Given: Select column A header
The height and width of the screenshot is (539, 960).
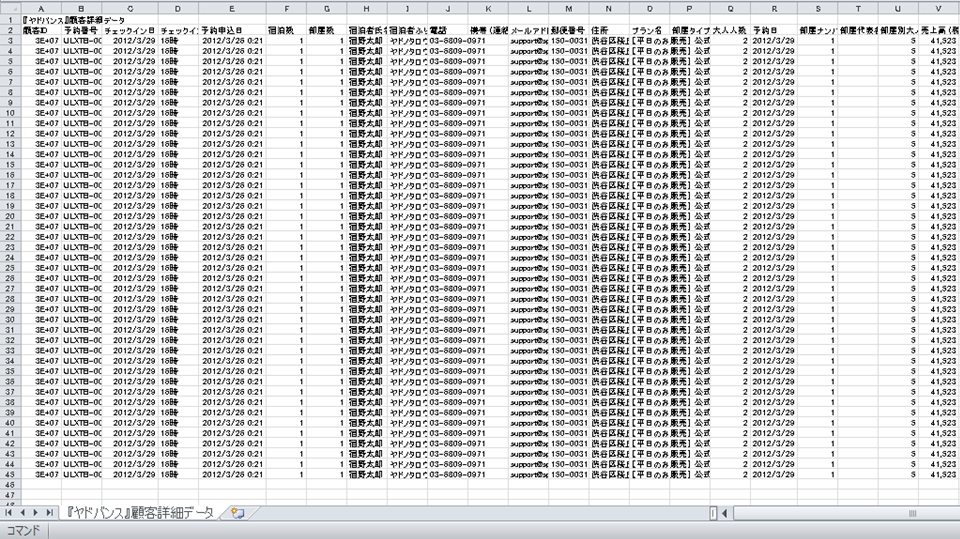Looking at the screenshot, I should point(41,9).
